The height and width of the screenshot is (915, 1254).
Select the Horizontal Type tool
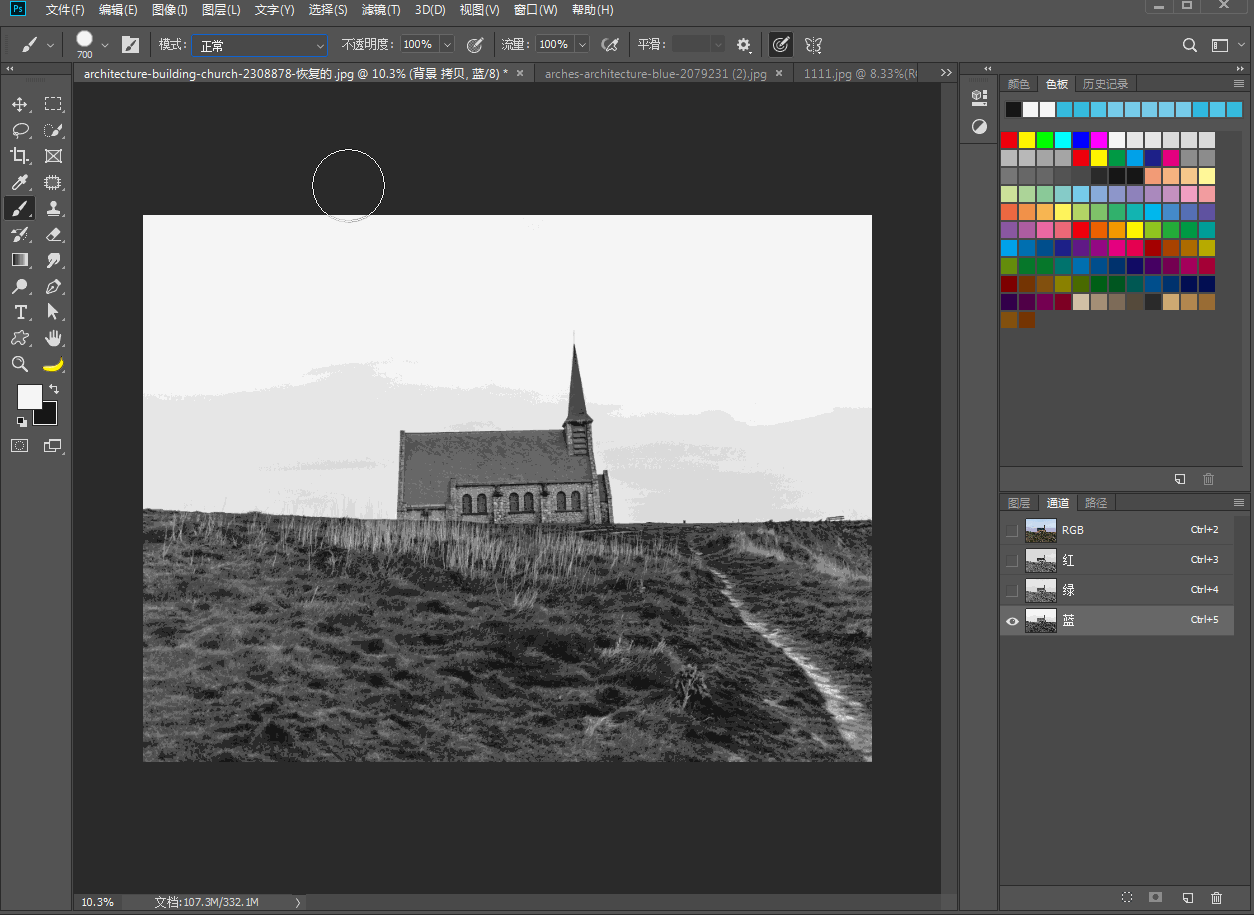pyautogui.click(x=20, y=312)
